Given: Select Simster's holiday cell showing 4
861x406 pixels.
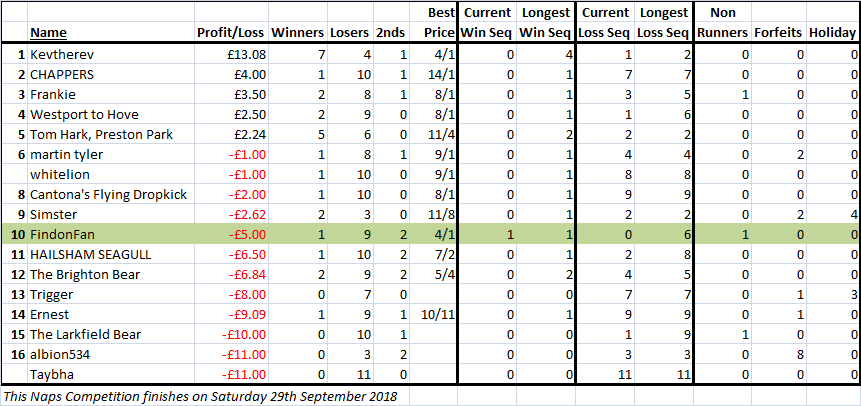Looking at the screenshot, I should pos(832,215).
